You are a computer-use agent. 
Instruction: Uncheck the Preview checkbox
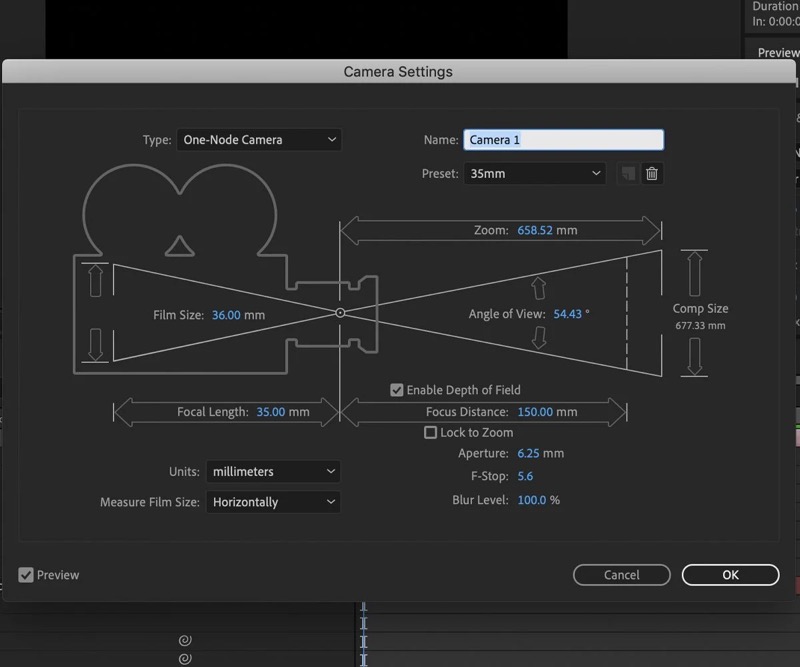tap(26, 575)
